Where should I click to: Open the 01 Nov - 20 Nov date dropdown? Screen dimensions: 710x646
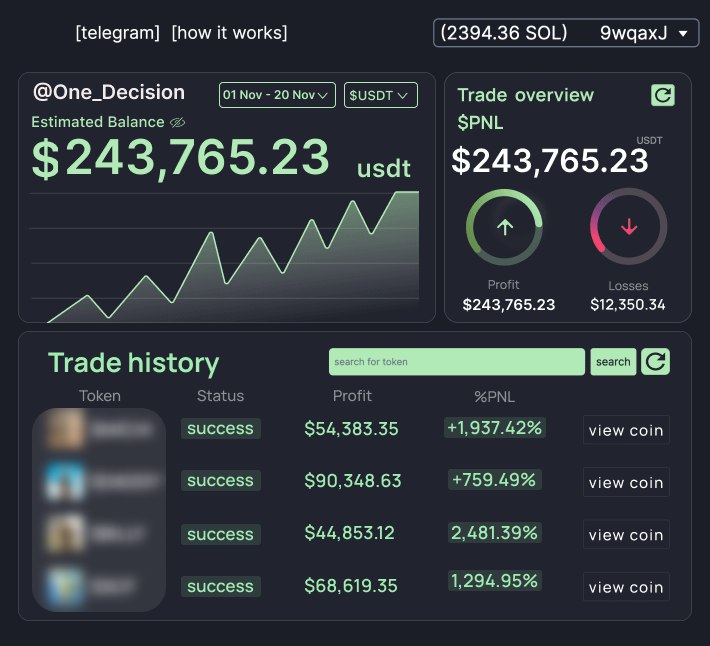point(277,95)
